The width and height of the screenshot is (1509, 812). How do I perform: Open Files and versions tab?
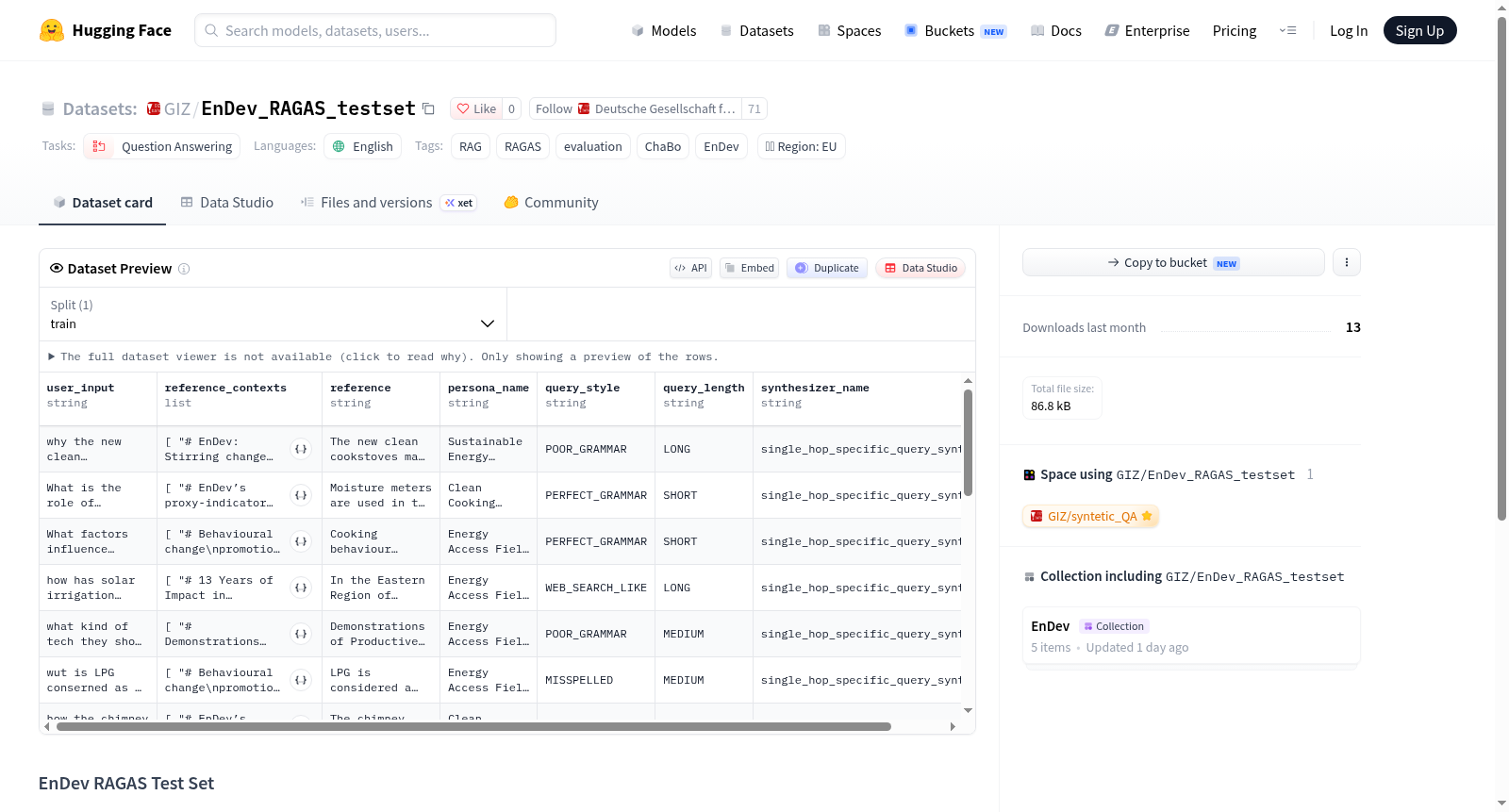[x=389, y=202]
